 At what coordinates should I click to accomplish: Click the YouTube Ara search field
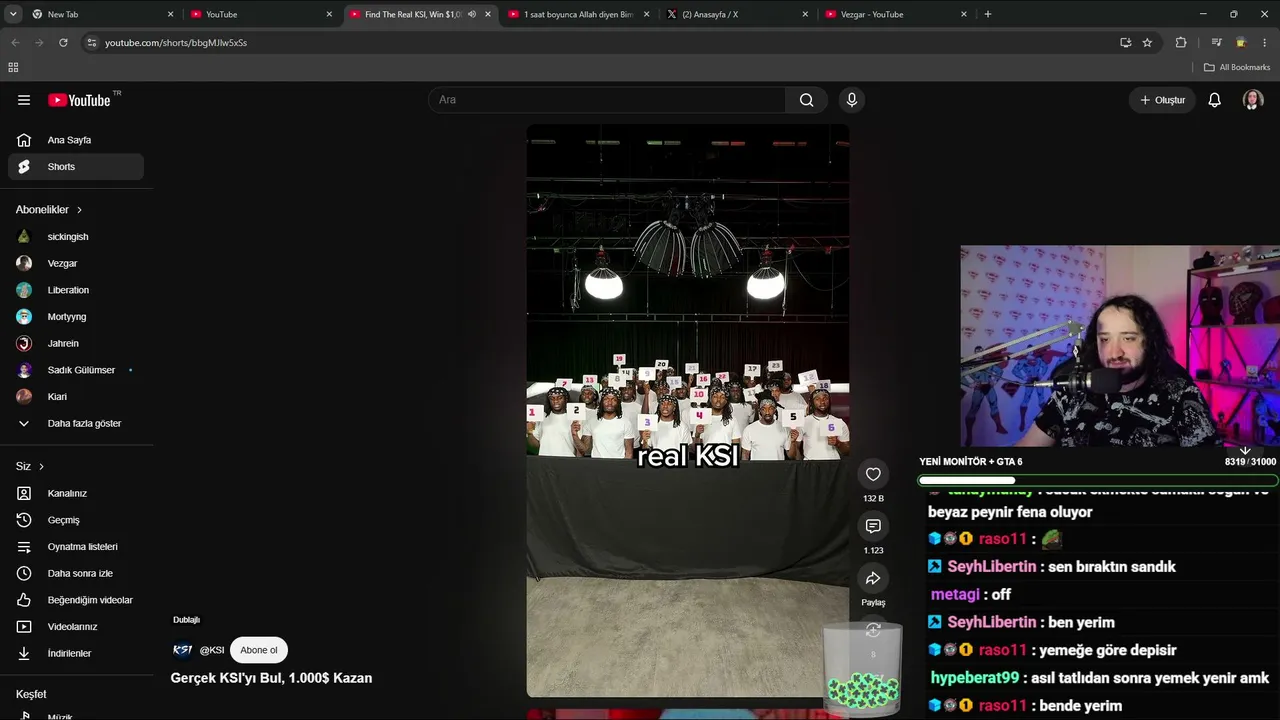[608, 100]
